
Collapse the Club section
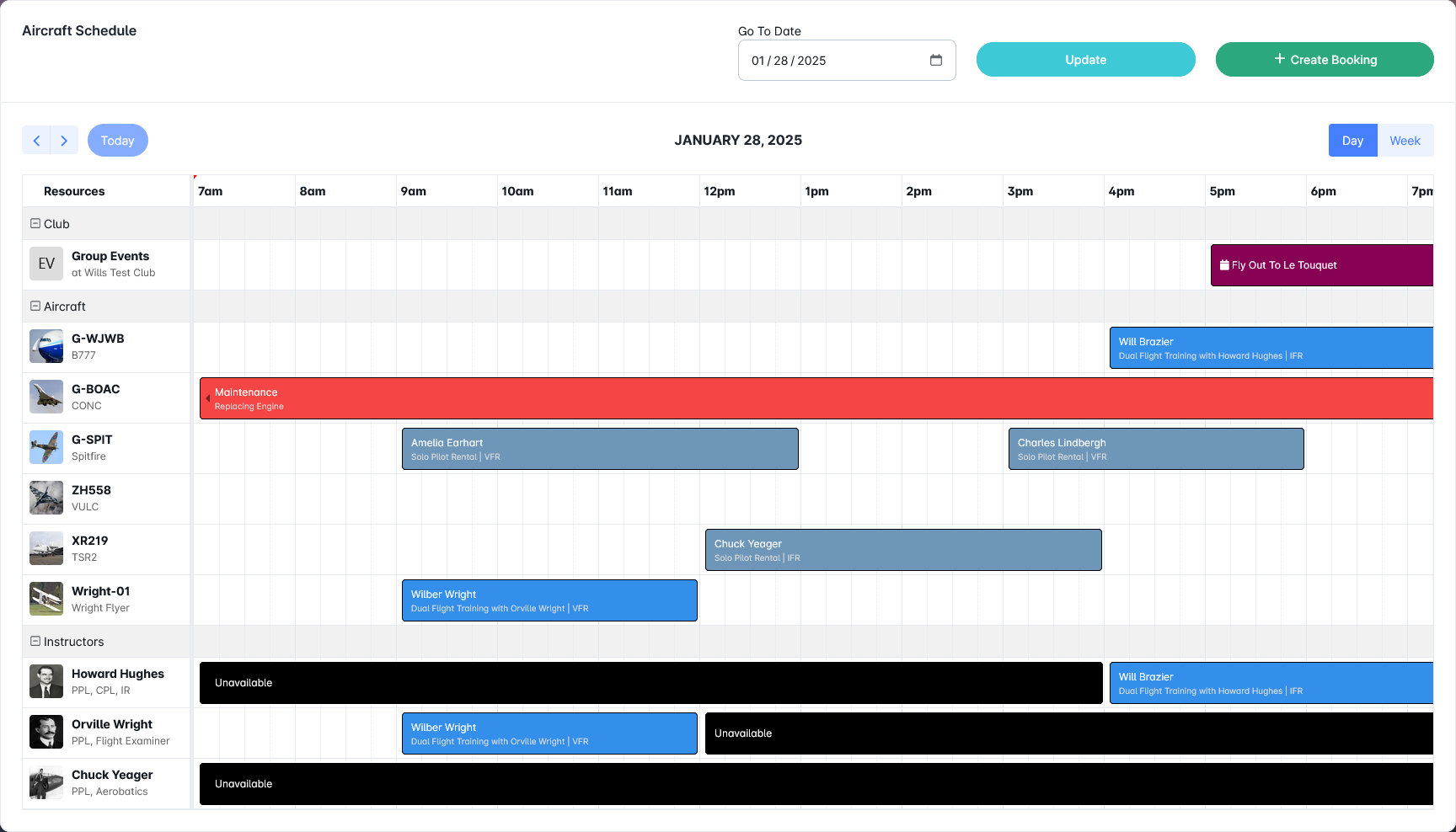point(35,223)
